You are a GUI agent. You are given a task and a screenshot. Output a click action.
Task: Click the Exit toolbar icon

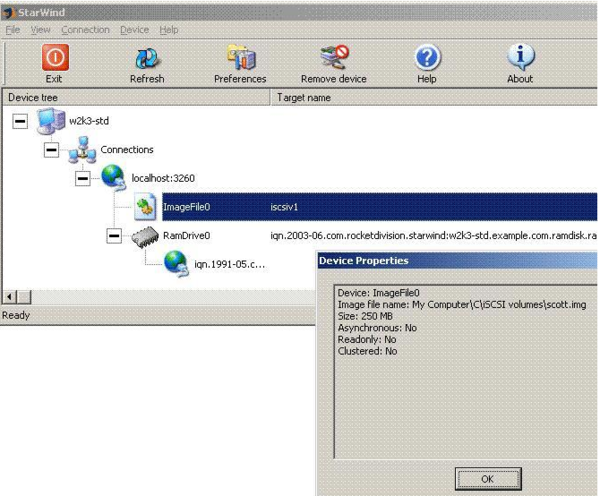click(x=55, y=57)
